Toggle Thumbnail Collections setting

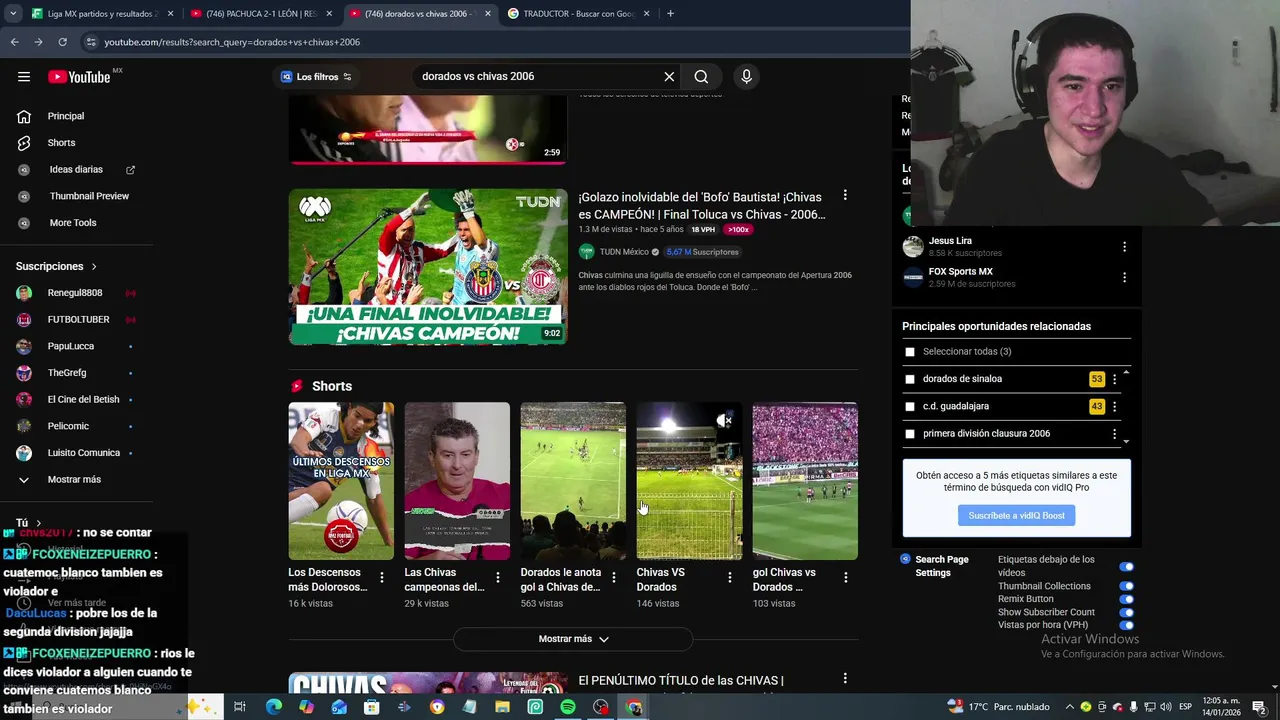1126,586
